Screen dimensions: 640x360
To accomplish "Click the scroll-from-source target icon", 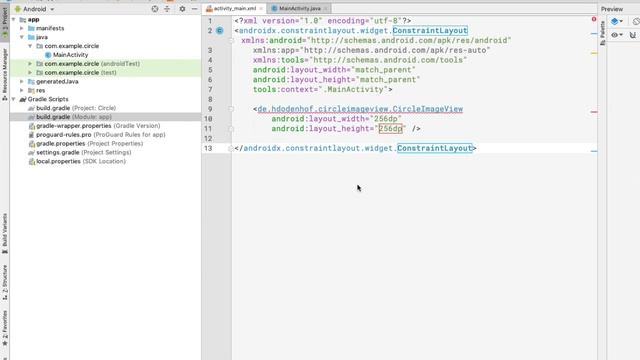I will click(155, 9).
